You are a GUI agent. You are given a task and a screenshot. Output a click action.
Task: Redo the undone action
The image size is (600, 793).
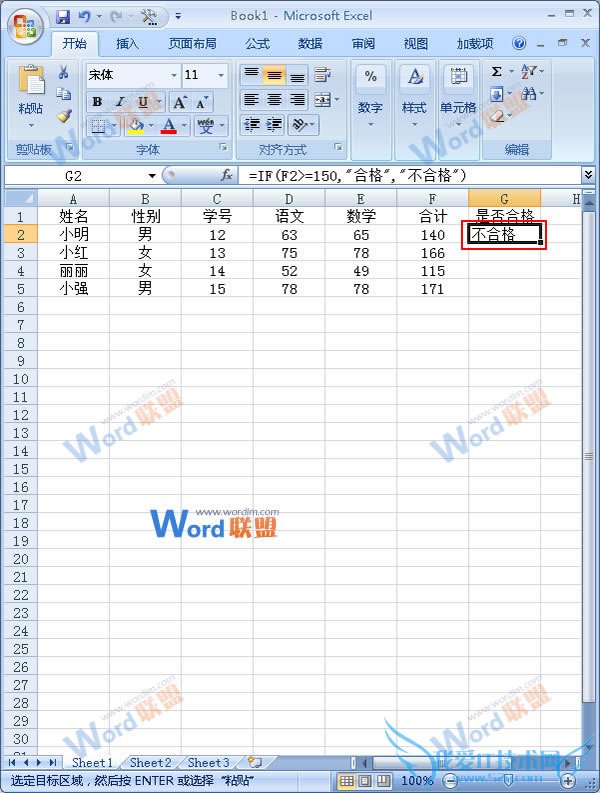coord(117,17)
